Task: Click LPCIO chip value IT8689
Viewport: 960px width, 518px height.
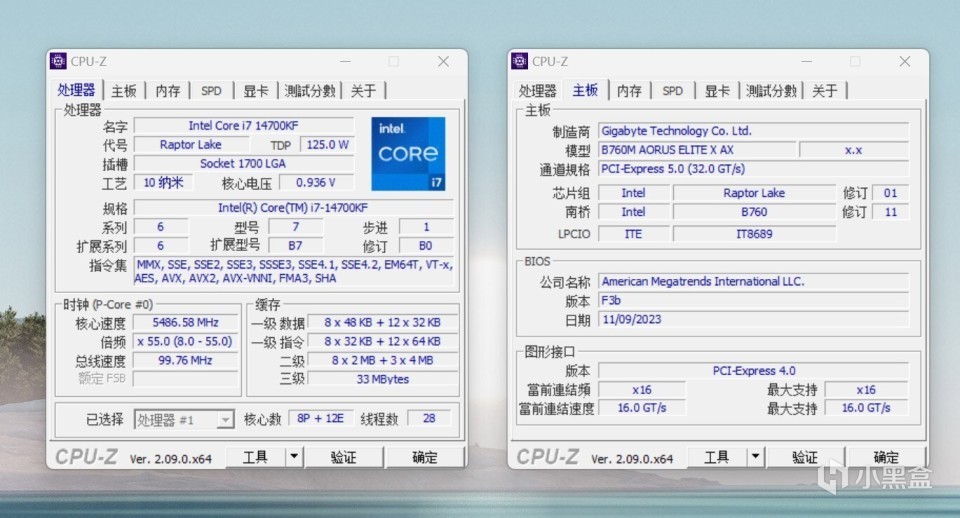Action: point(754,234)
